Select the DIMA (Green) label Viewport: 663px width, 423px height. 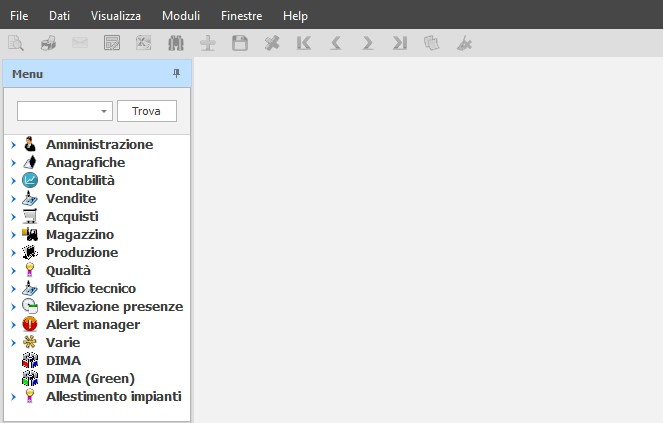point(90,378)
